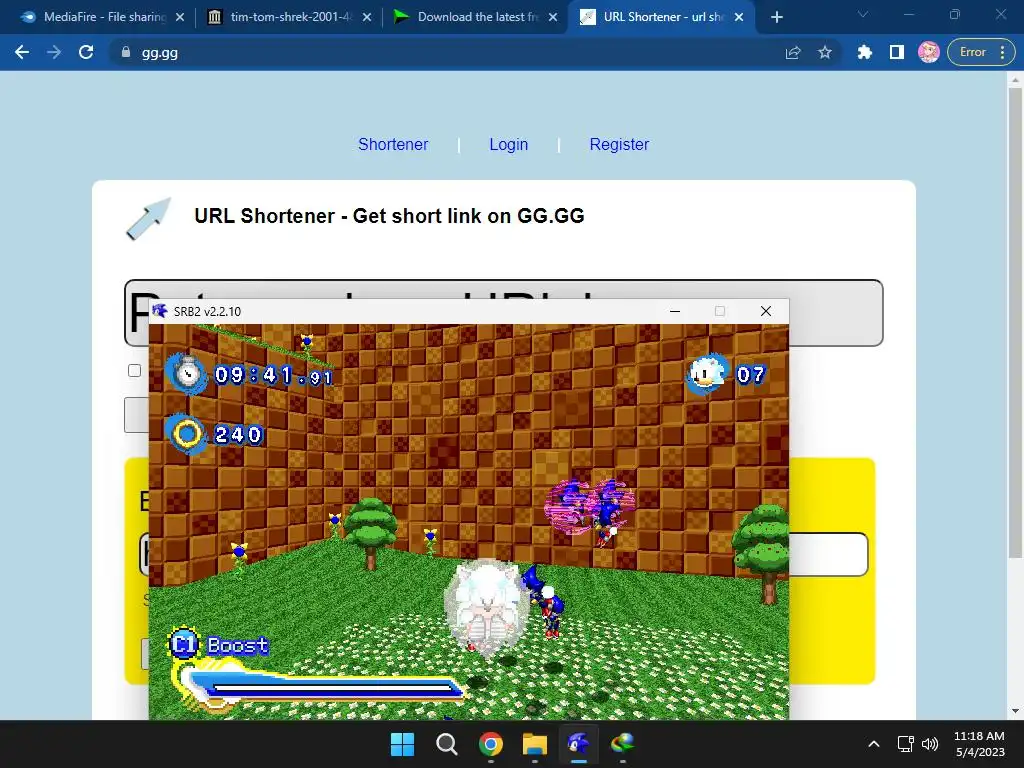Open Windows Search from the taskbar
1024x768 pixels.
447,744
